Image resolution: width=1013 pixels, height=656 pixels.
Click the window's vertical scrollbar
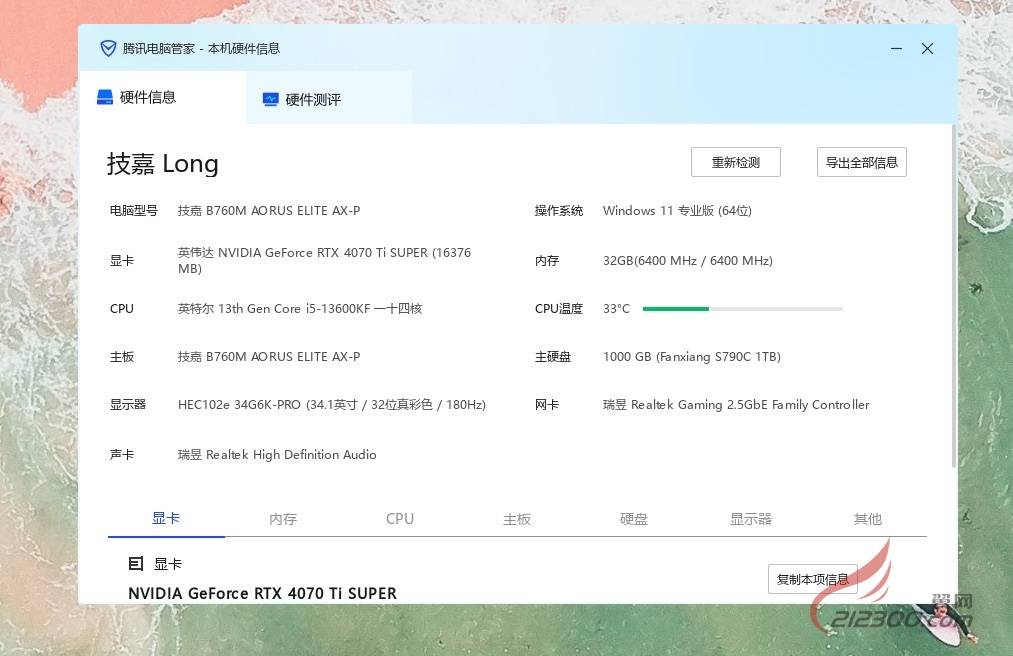point(954,296)
